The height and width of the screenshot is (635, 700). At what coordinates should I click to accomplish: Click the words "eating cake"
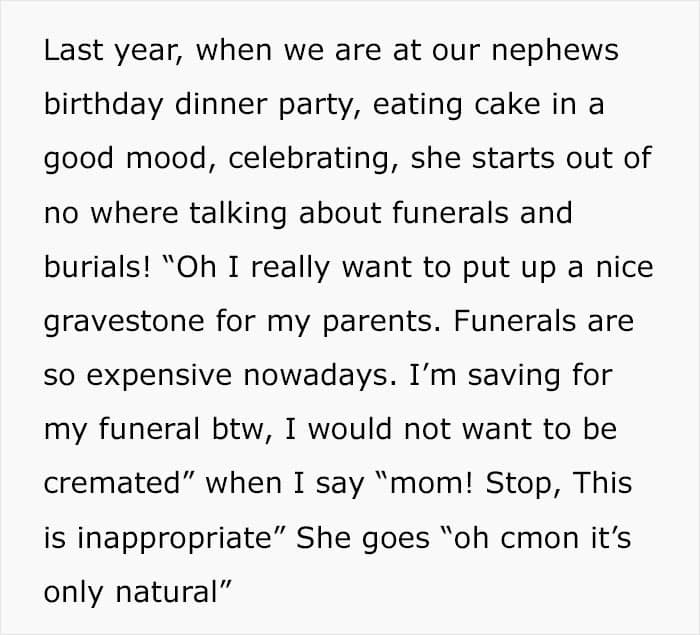click(456, 104)
